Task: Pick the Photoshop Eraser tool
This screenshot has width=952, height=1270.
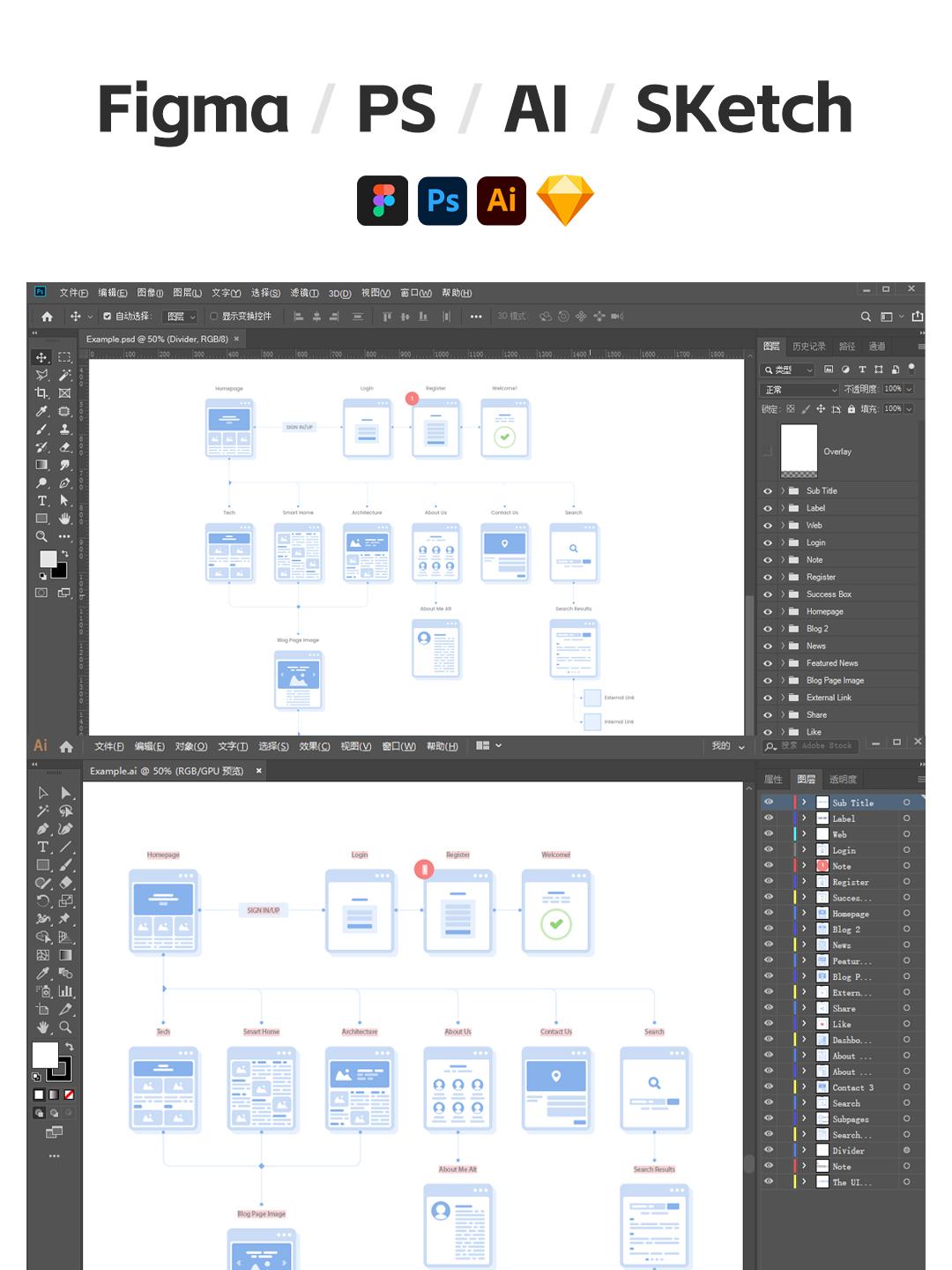Action: click(64, 447)
